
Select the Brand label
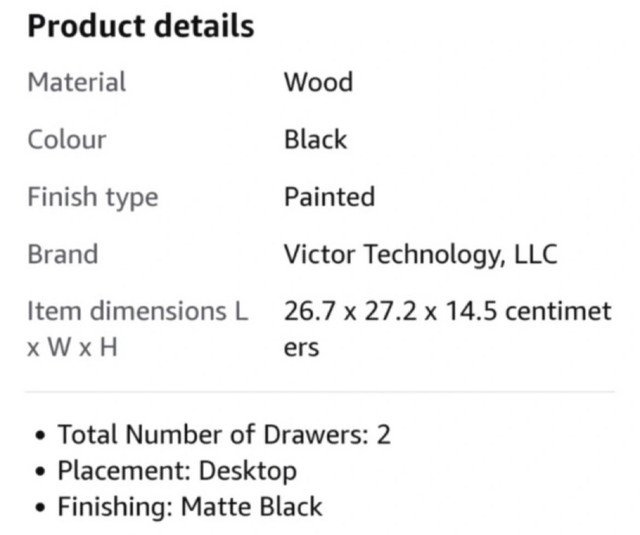click(63, 254)
